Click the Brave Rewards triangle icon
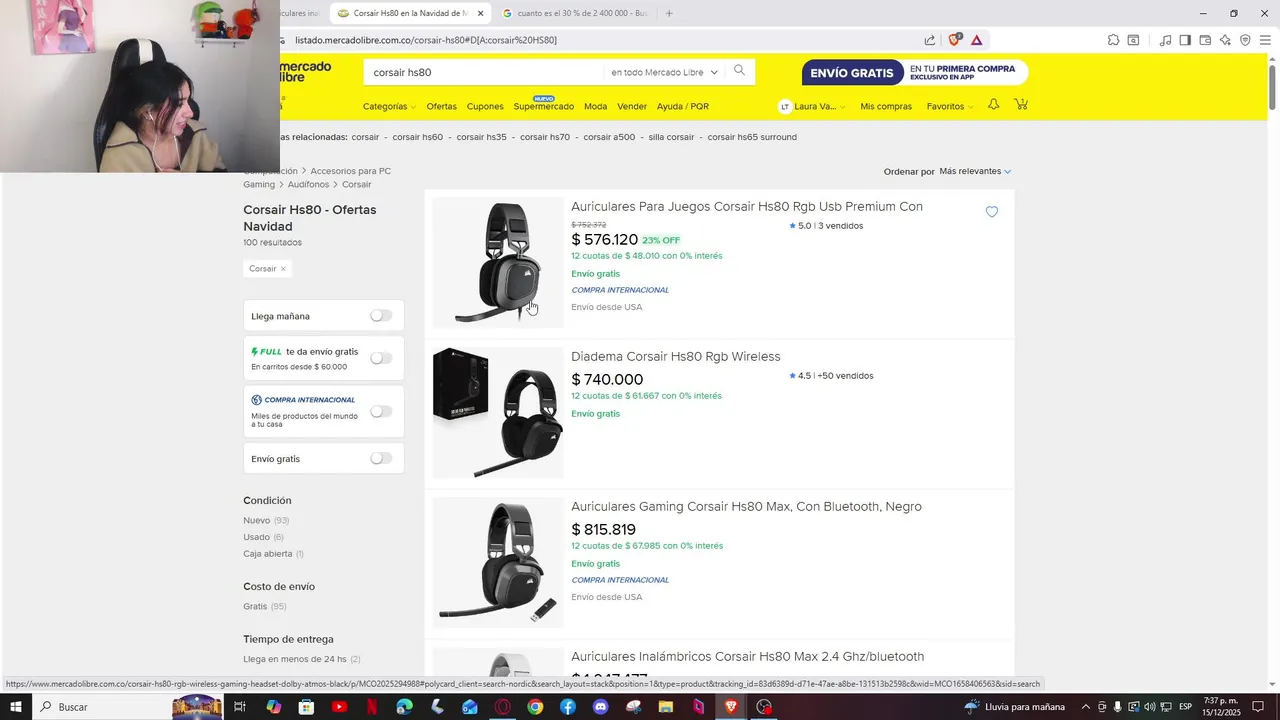Image resolution: width=1280 pixels, height=720 pixels. pos(976,40)
